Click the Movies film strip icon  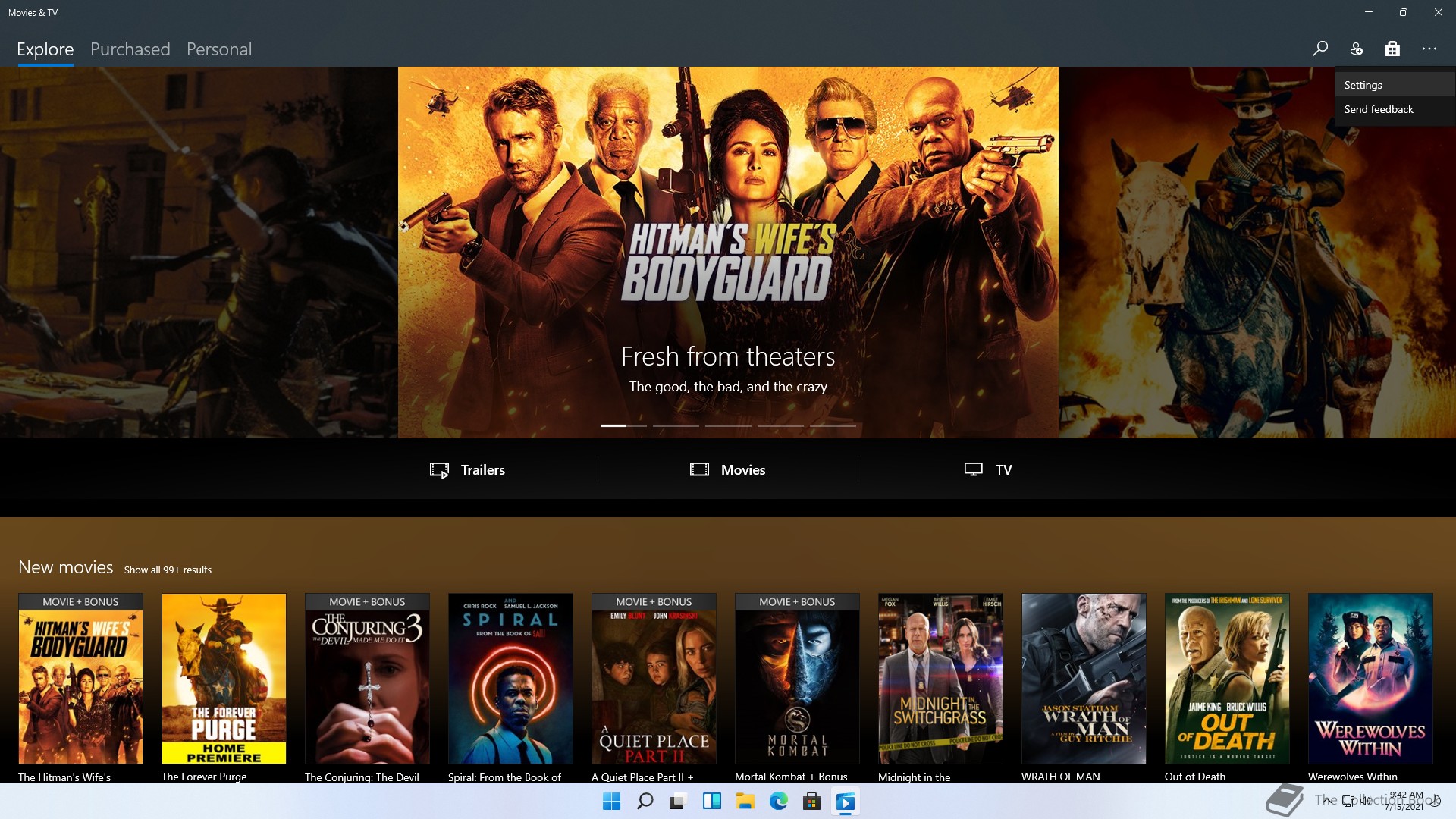coord(699,469)
